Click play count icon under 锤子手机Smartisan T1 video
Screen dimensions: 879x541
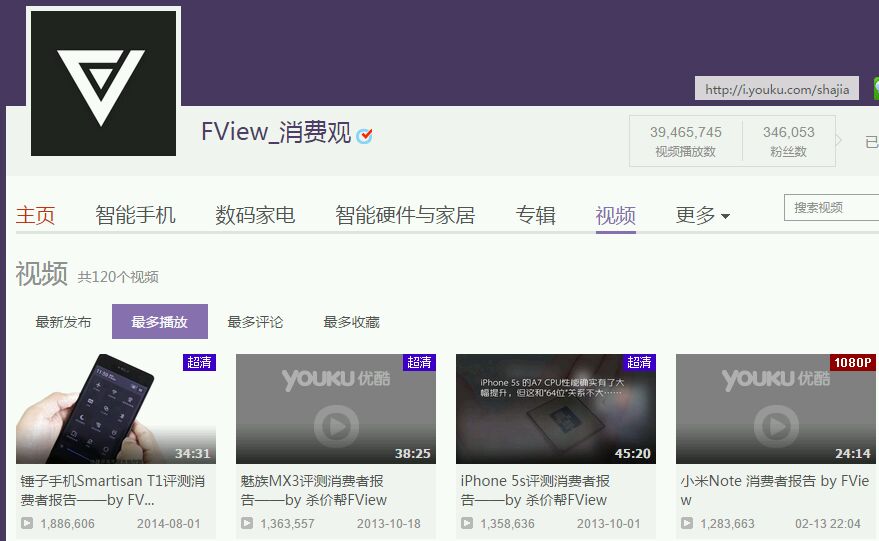point(26,524)
